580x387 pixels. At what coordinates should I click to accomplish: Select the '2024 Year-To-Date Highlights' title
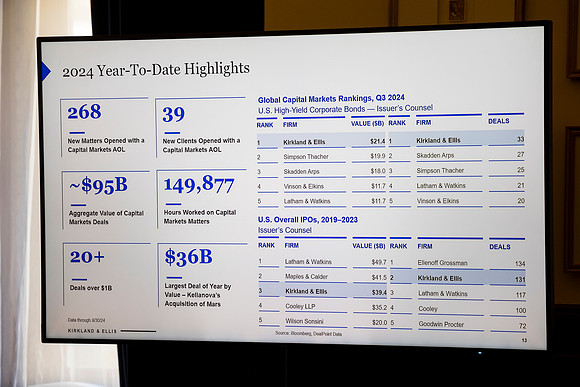pos(156,70)
